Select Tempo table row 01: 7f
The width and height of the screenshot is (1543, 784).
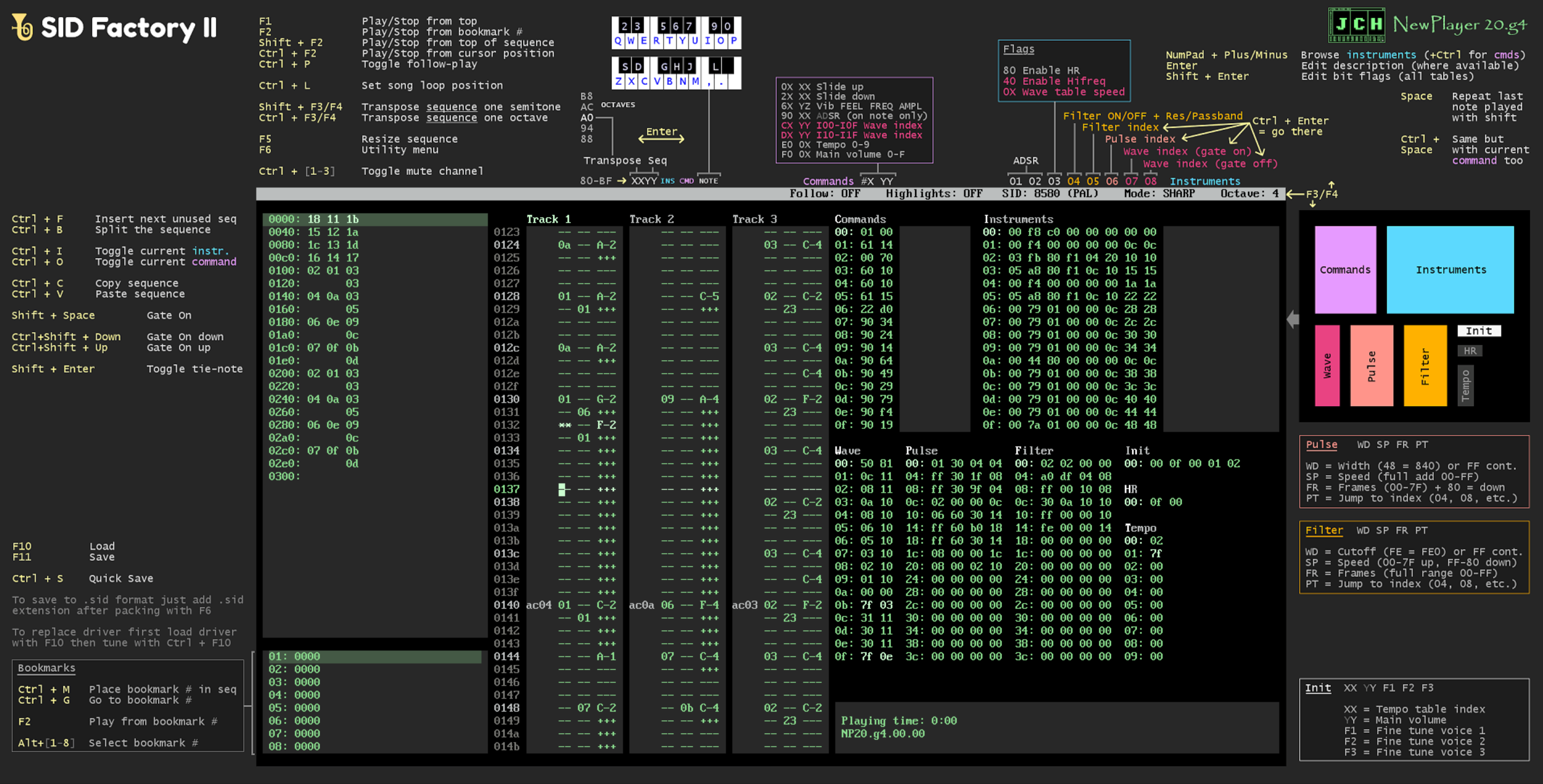tap(1144, 554)
